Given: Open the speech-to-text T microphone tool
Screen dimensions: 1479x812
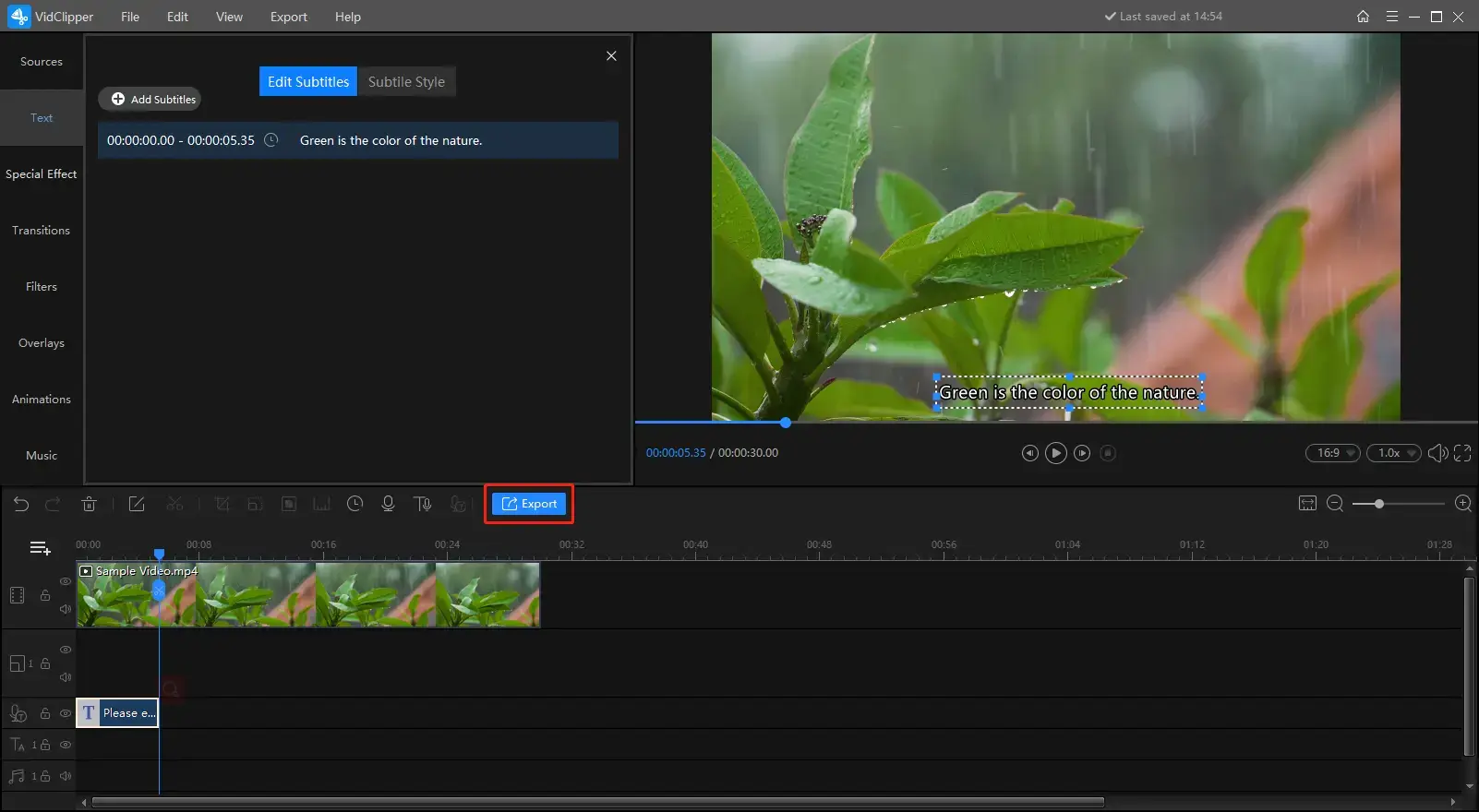Looking at the screenshot, I should pos(423,504).
